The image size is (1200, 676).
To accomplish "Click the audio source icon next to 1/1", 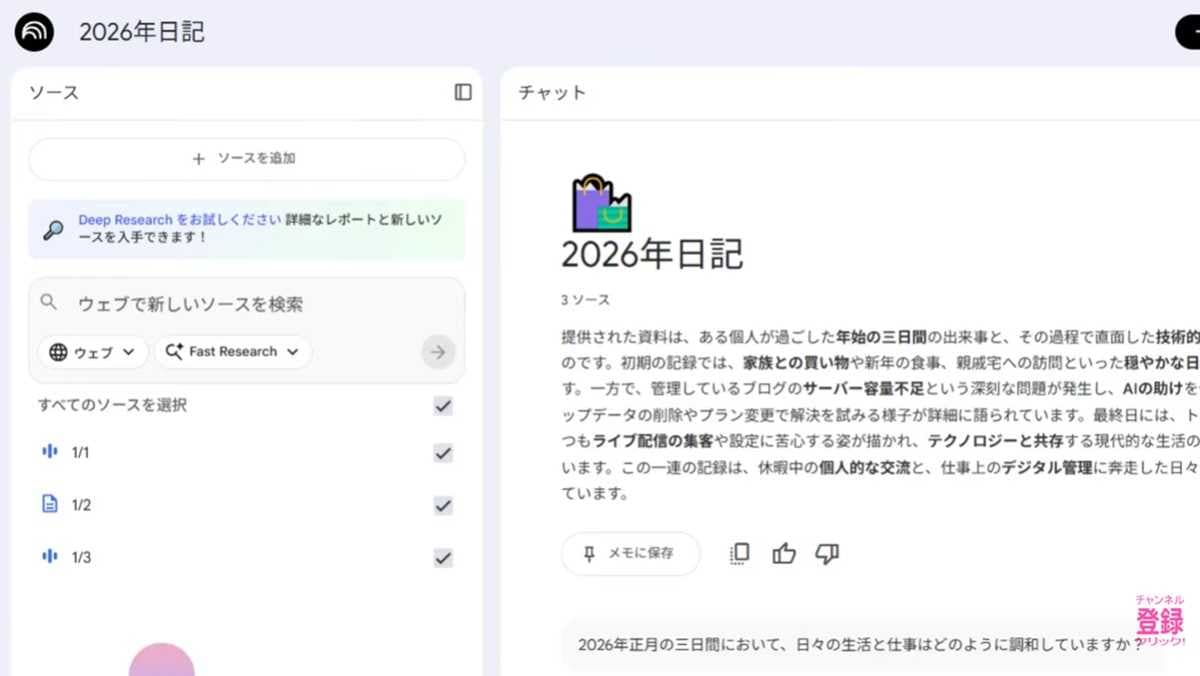I will point(50,452).
